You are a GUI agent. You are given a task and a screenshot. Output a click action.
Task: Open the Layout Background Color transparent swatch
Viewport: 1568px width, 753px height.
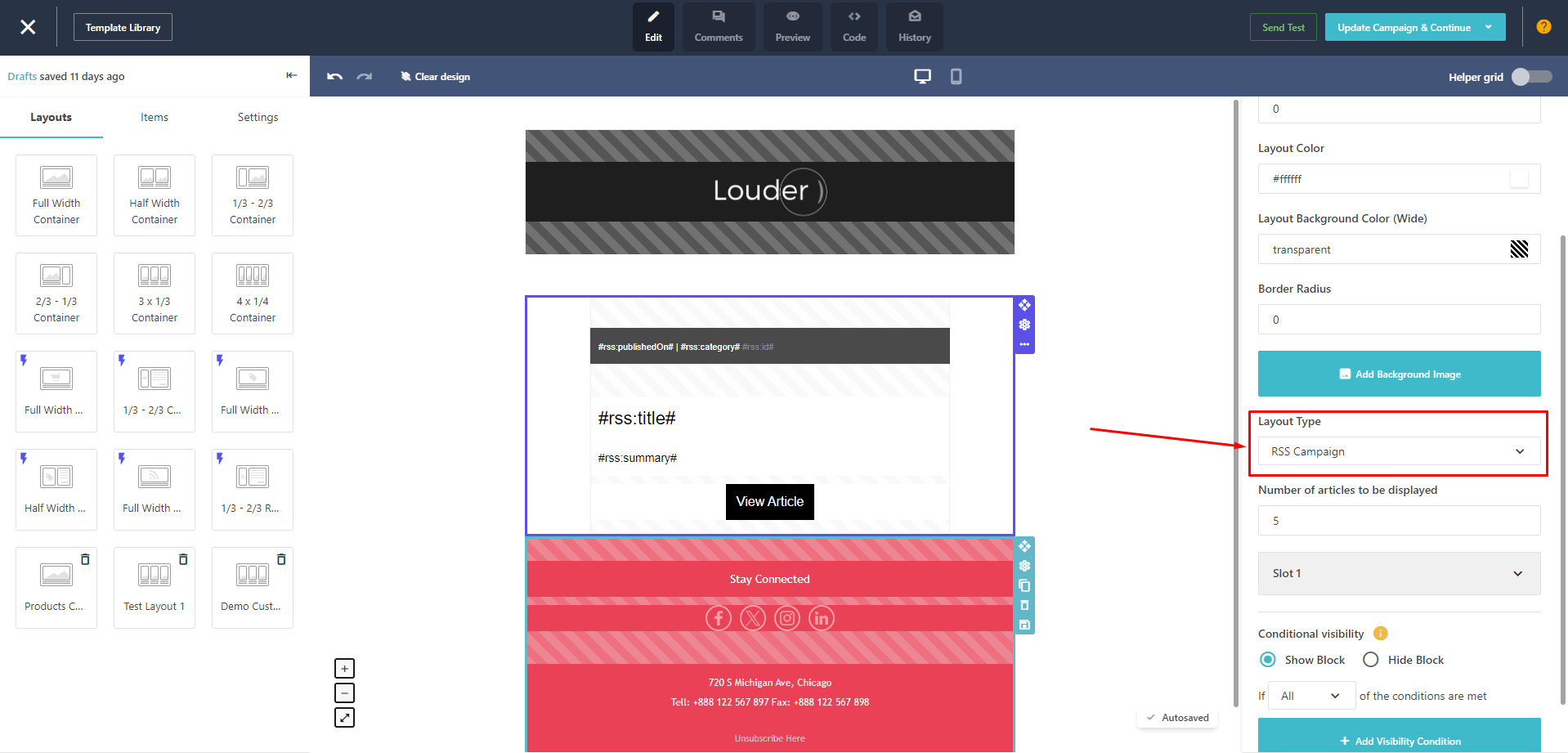click(x=1519, y=249)
